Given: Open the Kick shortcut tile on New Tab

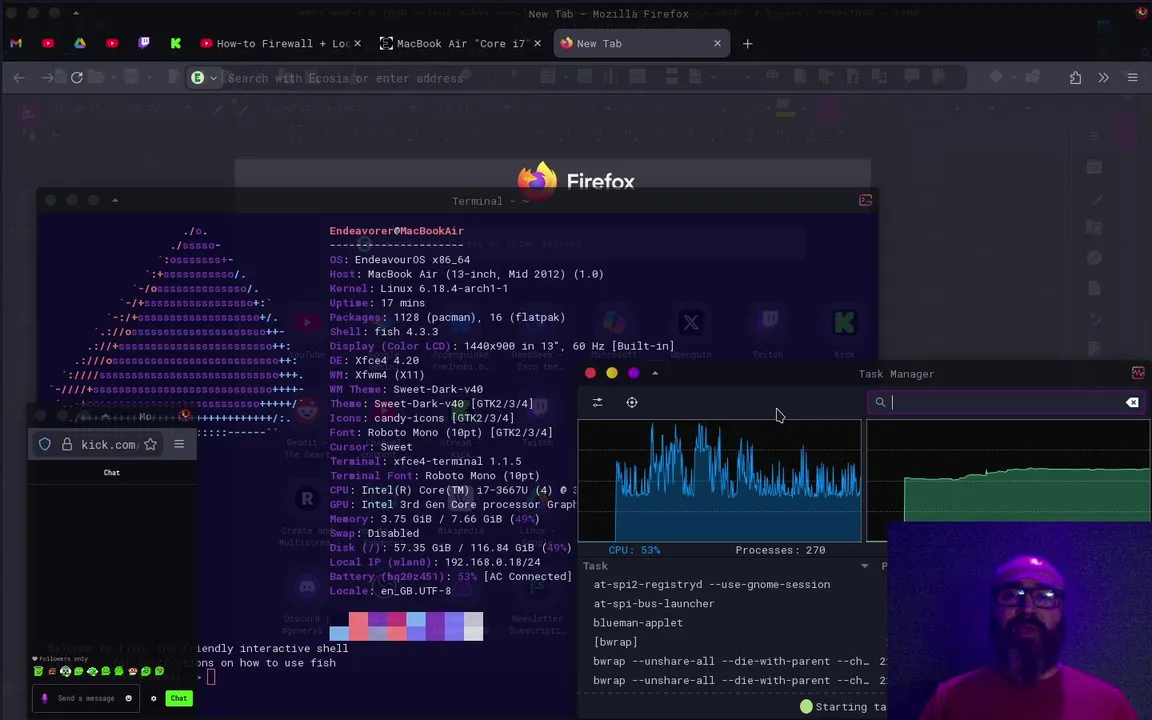Looking at the screenshot, I should click(x=844, y=323).
